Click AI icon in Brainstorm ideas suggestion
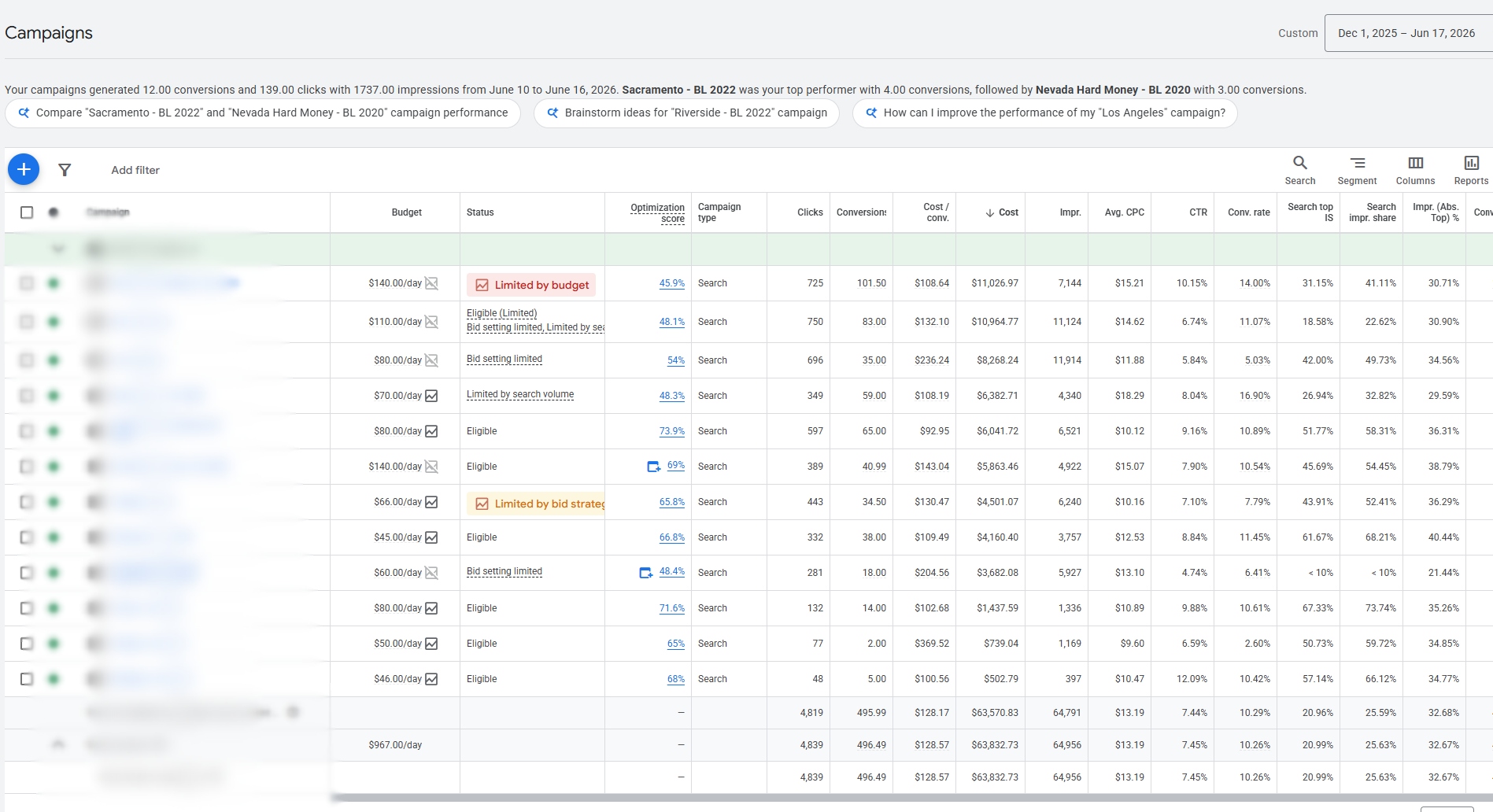This screenshot has height=812, width=1493. coord(552,113)
